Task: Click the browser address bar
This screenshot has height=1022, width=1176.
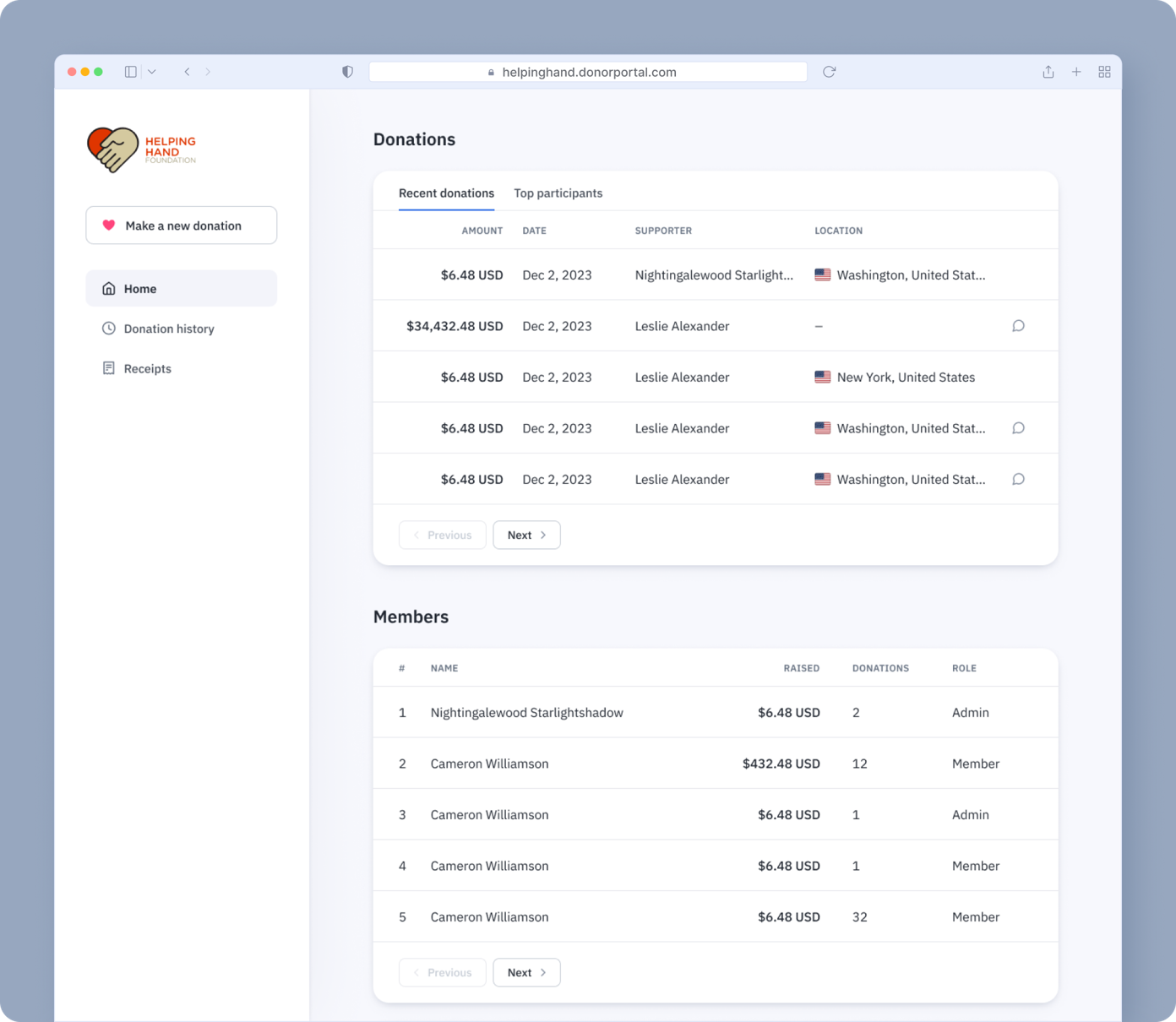Action: (x=588, y=72)
